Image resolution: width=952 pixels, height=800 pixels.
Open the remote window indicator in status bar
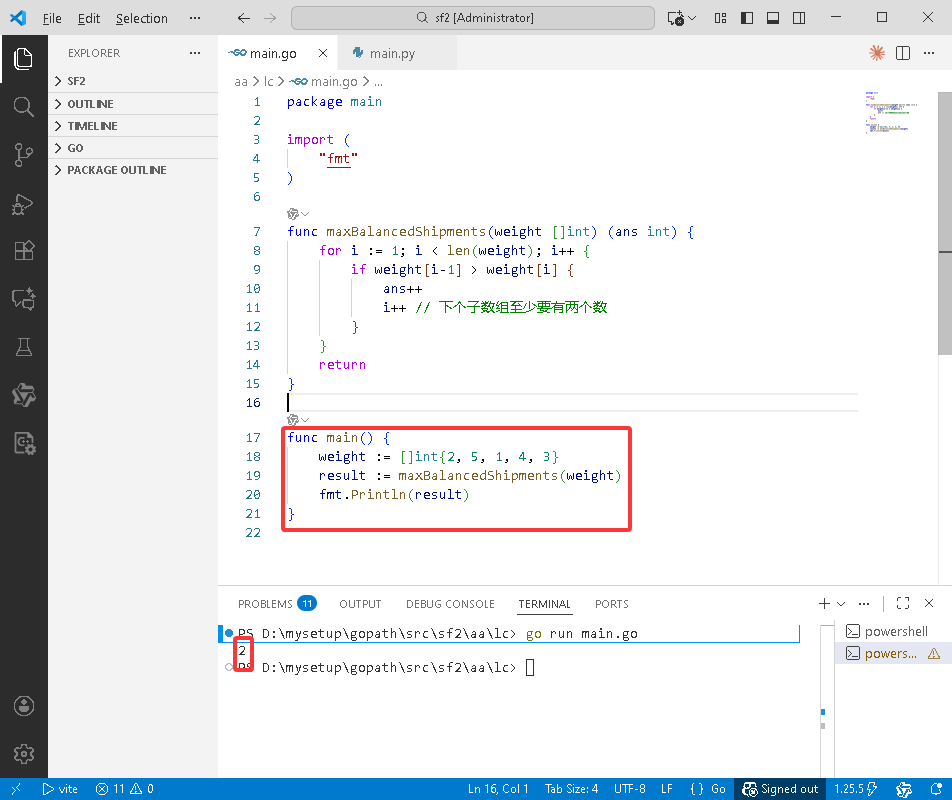(x=16, y=789)
